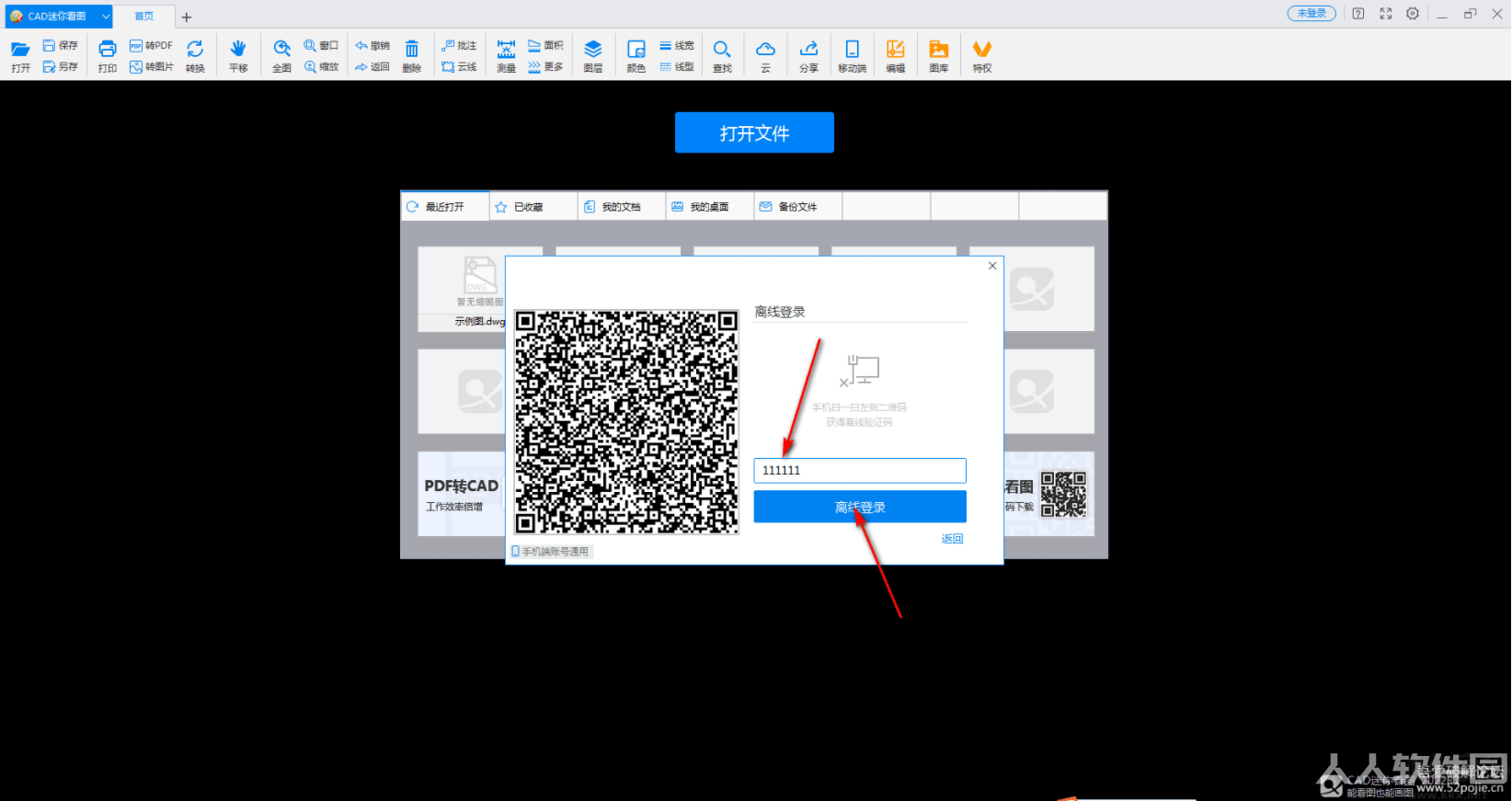Open the 示例图.dwg file thumbnail
This screenshot has width=1512, height=801.
click(463, 289)
